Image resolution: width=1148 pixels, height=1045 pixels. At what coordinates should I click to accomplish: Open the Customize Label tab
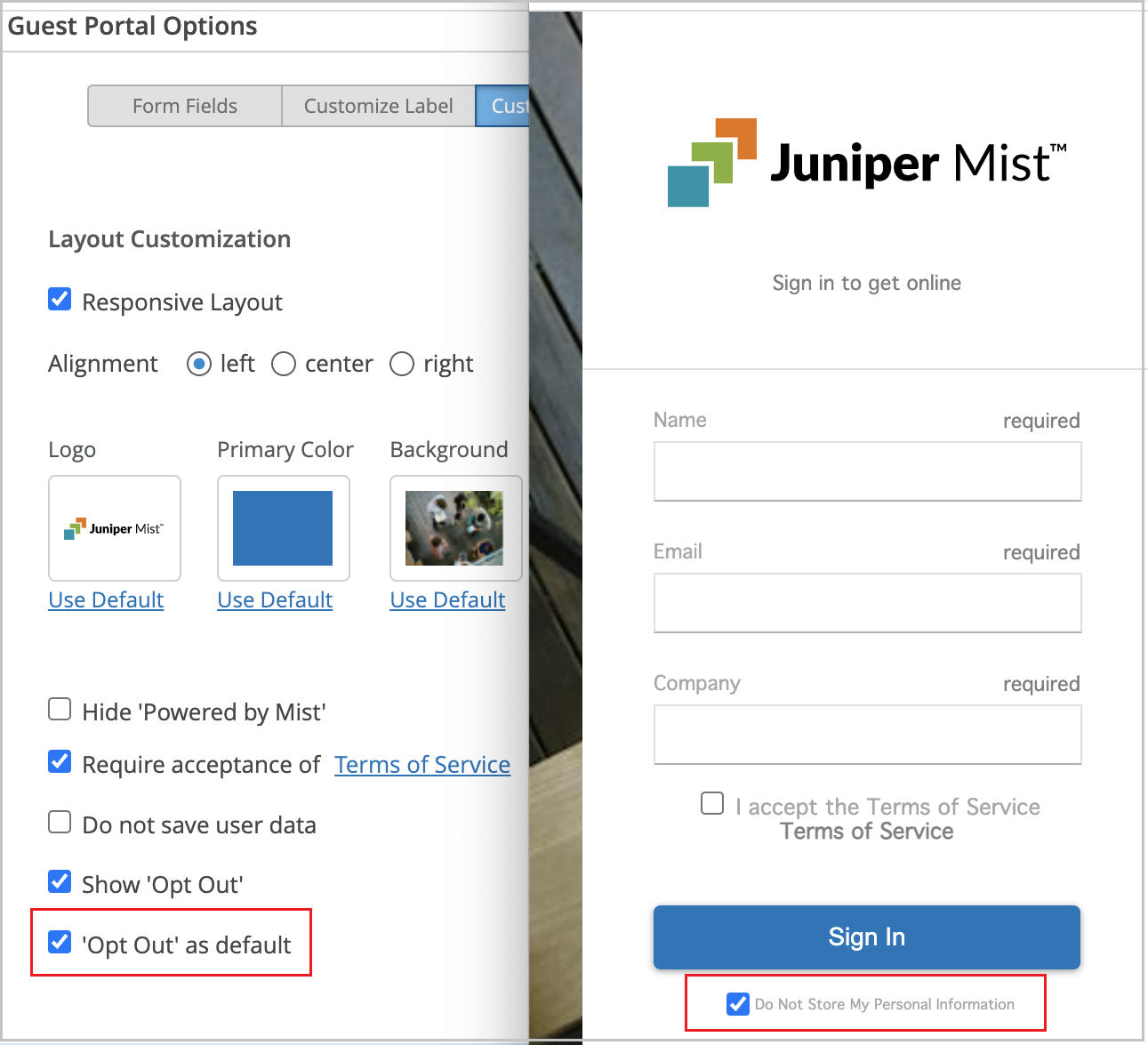coord(378,106)
